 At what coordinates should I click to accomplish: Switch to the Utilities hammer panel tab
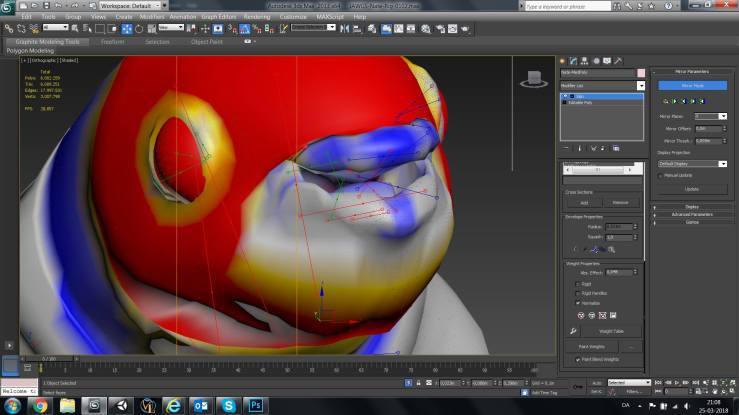(618, 61)
